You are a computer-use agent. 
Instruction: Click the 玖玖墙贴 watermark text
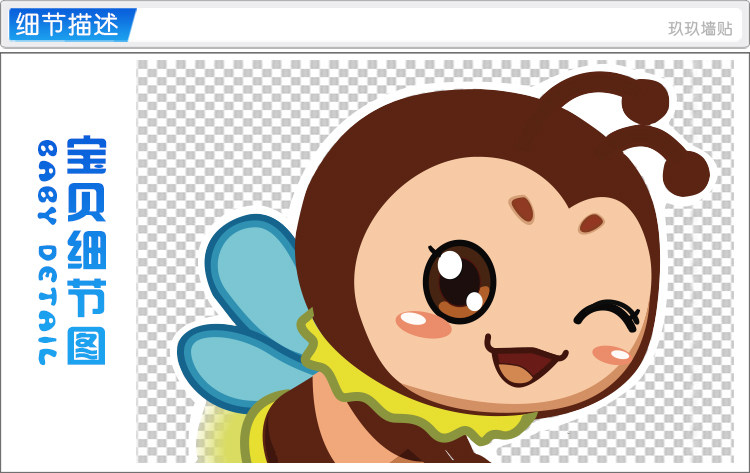tap(700, 29)
